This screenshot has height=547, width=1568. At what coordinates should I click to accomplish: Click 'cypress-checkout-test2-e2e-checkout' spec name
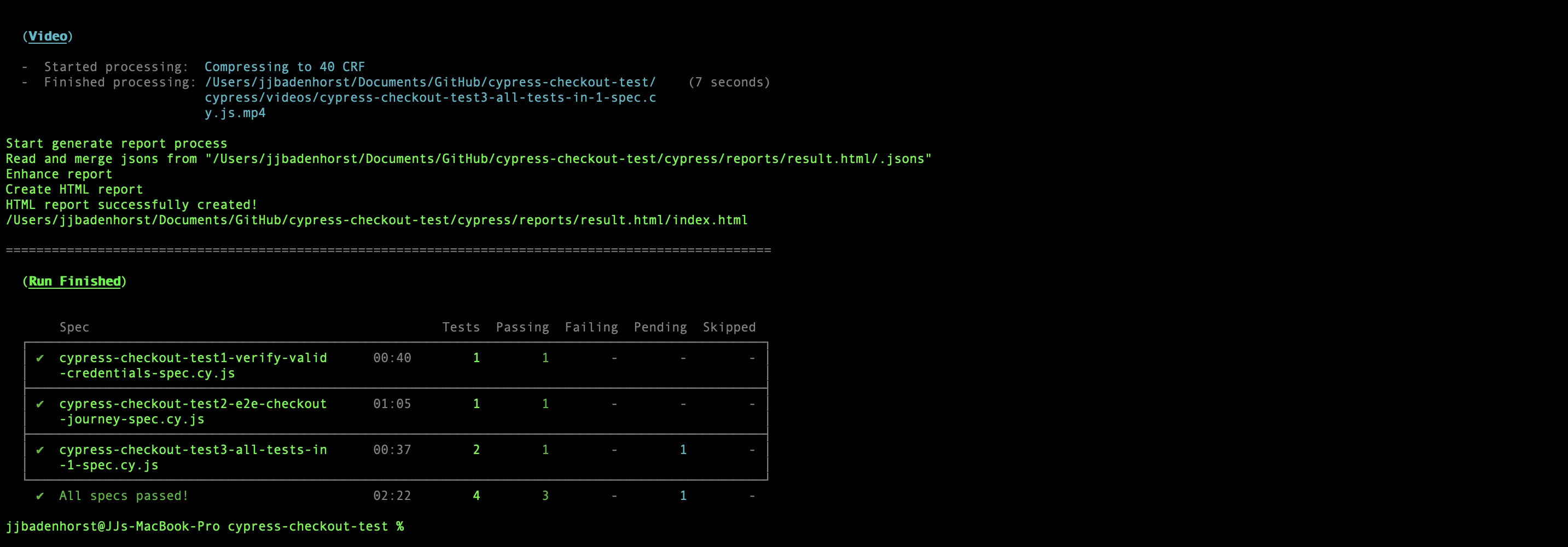193,404
